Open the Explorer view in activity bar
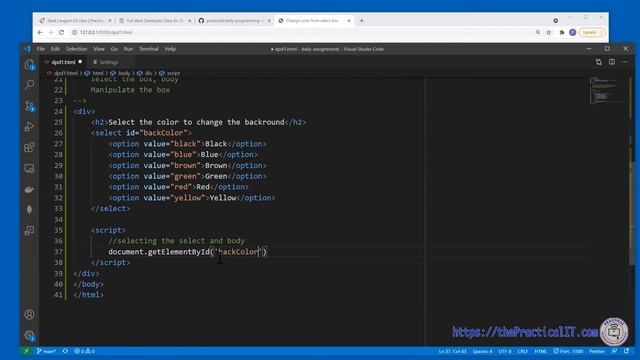 [29, 64]
